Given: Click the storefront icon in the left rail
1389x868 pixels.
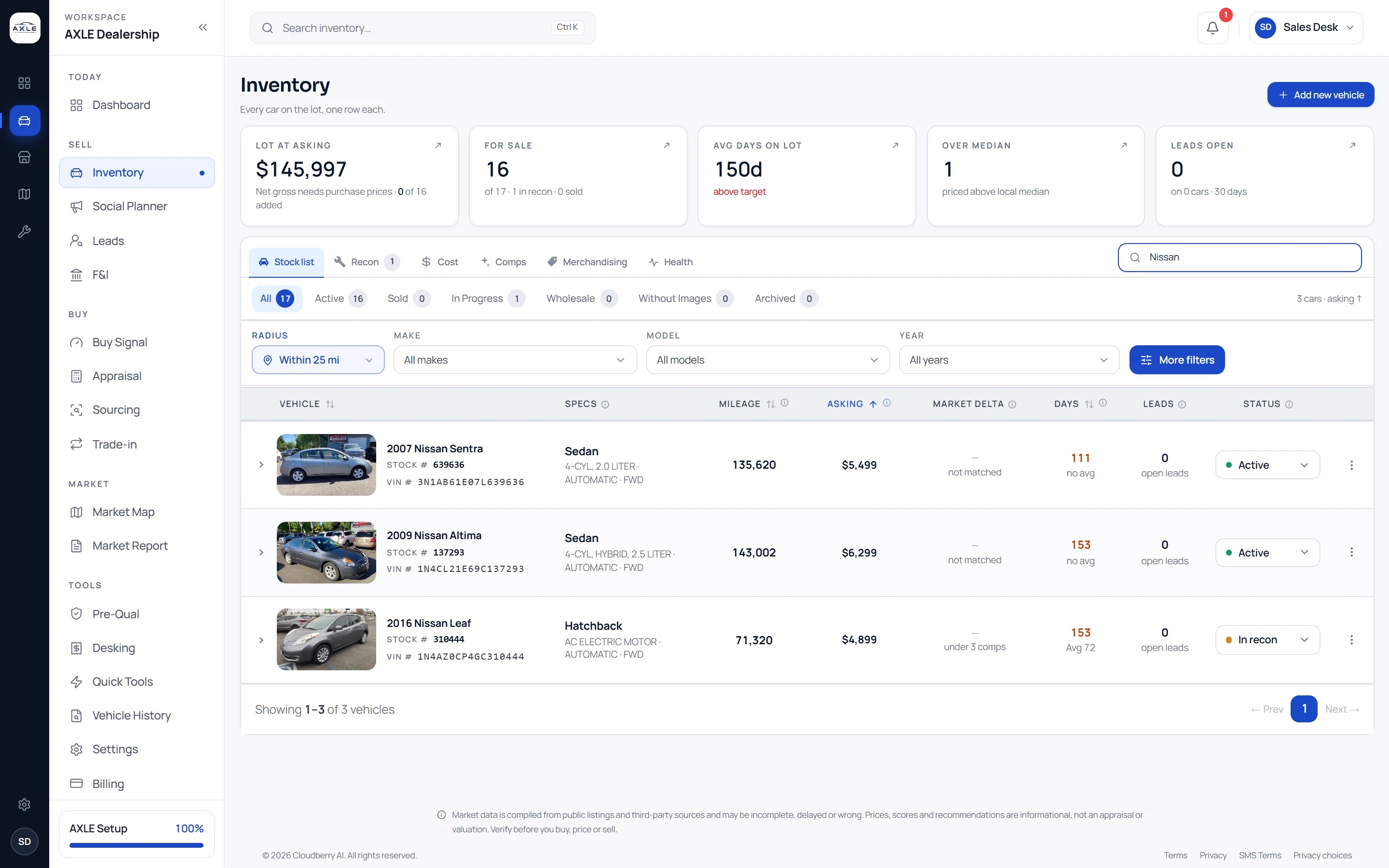Looking at the screenshot, I should coord(24,157).
